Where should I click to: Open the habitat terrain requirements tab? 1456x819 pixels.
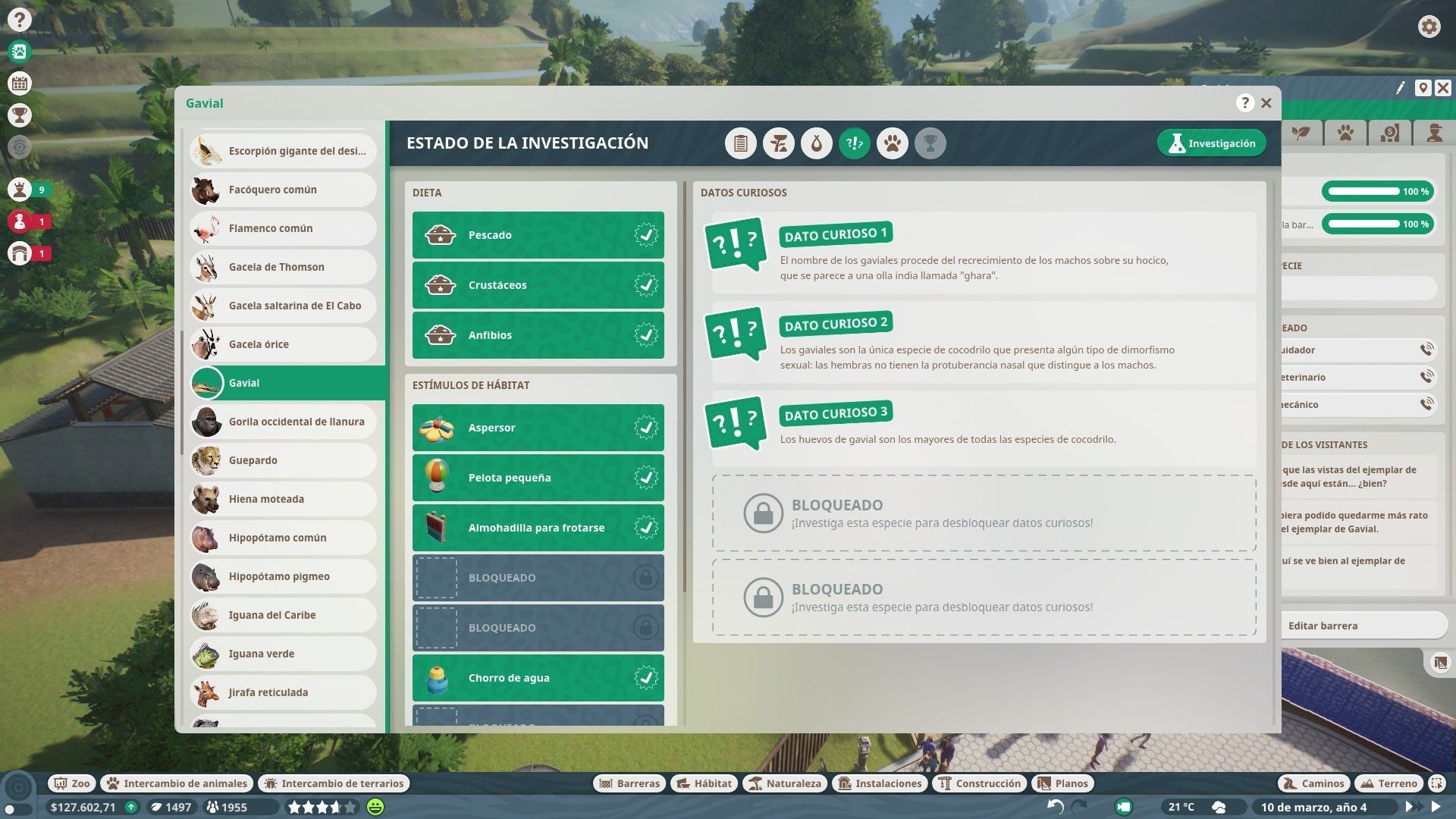[778, 143]
